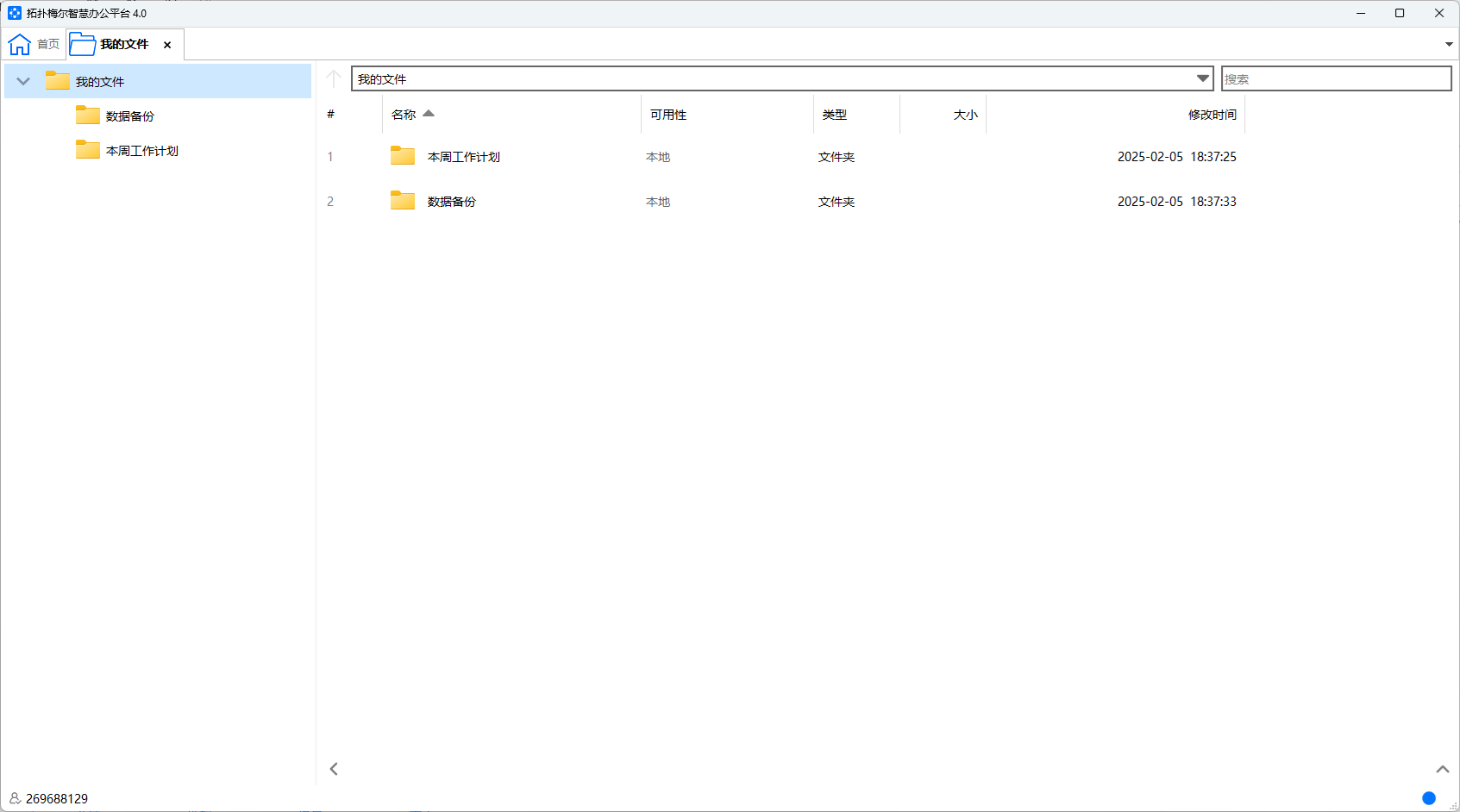Click 本地 availability for 数据备份

pos(658,202)
